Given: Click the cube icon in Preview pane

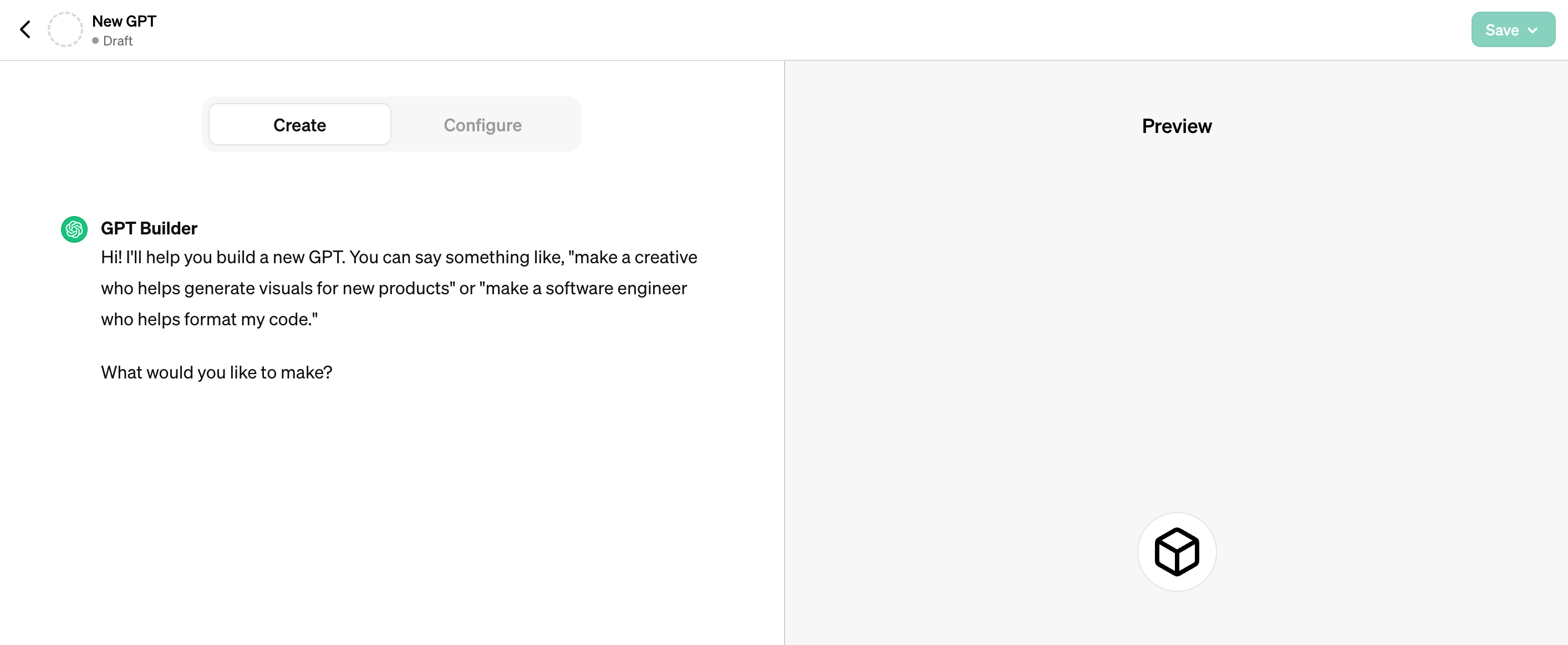Looking at the screenshot, I should pos(1176,551).
